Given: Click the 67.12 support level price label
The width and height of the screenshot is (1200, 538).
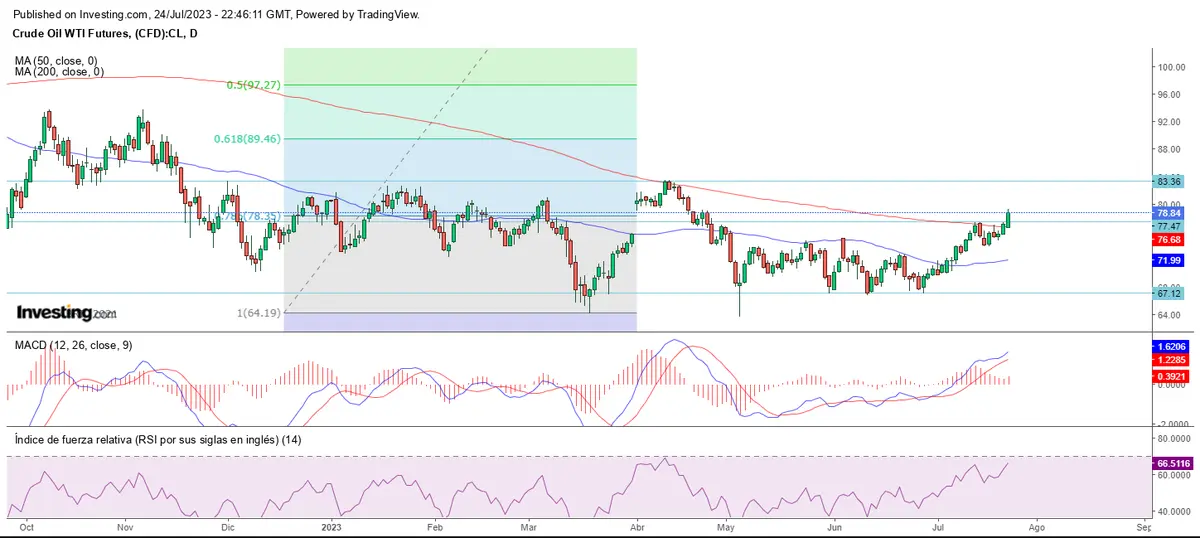Looking at the screenshot, I should (1169, 294).
